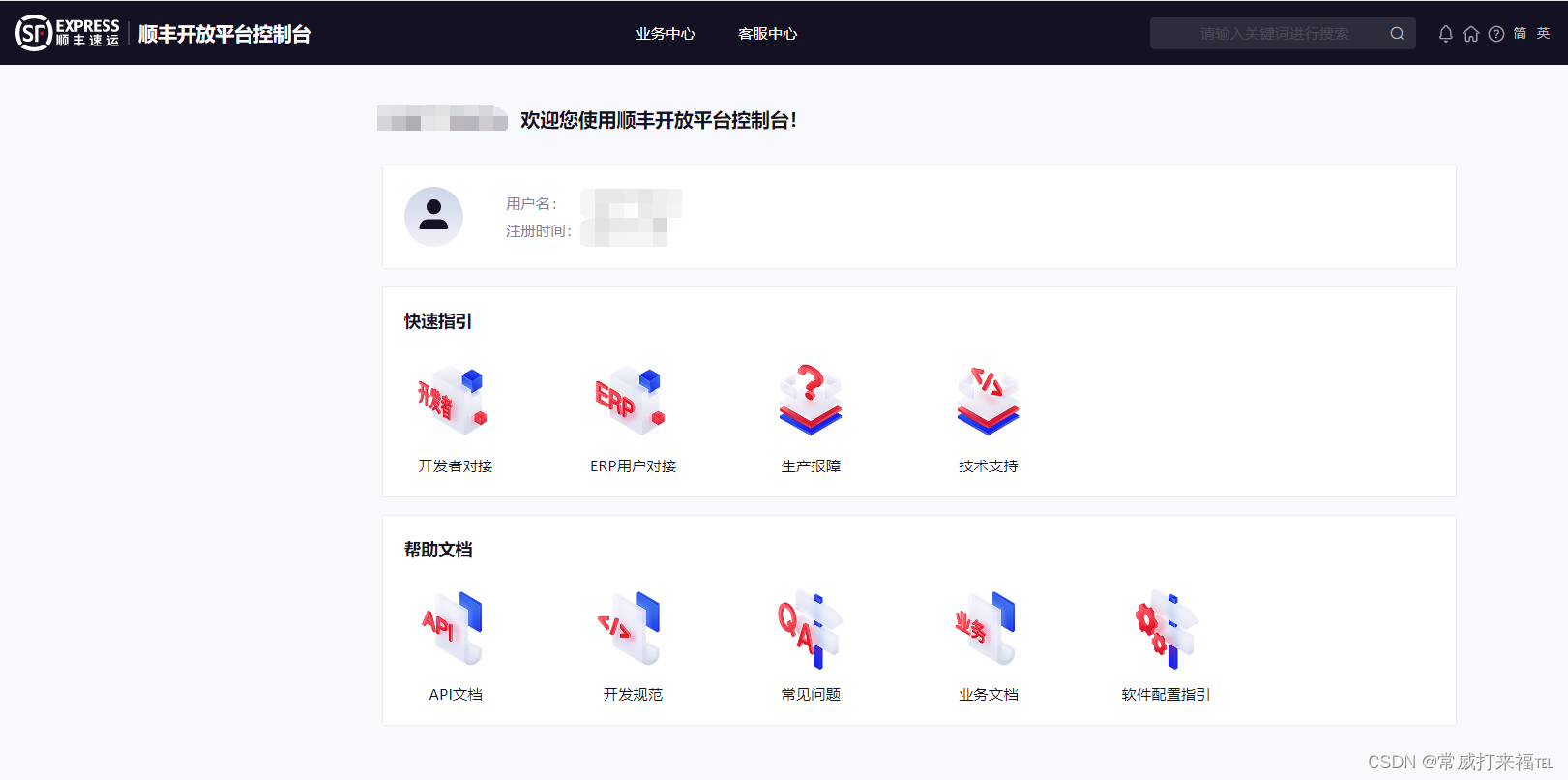This screenshot has width=1568, height=780.
Task: Open the 软件配置指引 gear icon
Action: (x=1167, y=630)
